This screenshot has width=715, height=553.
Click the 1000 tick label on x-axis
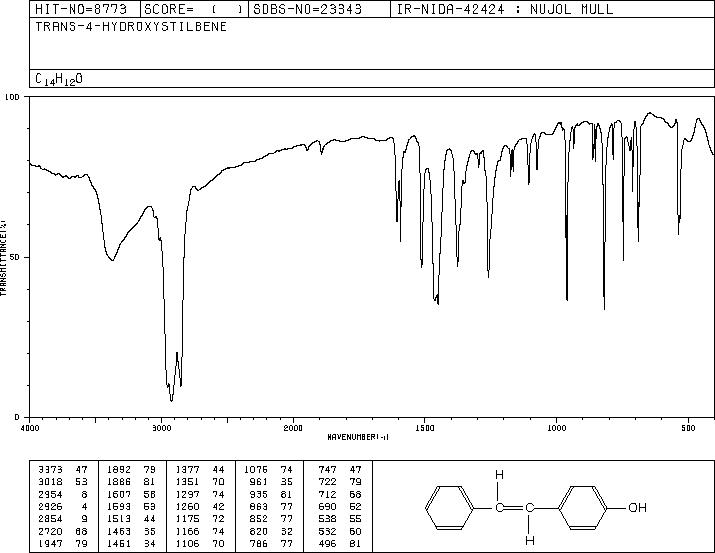556,428
